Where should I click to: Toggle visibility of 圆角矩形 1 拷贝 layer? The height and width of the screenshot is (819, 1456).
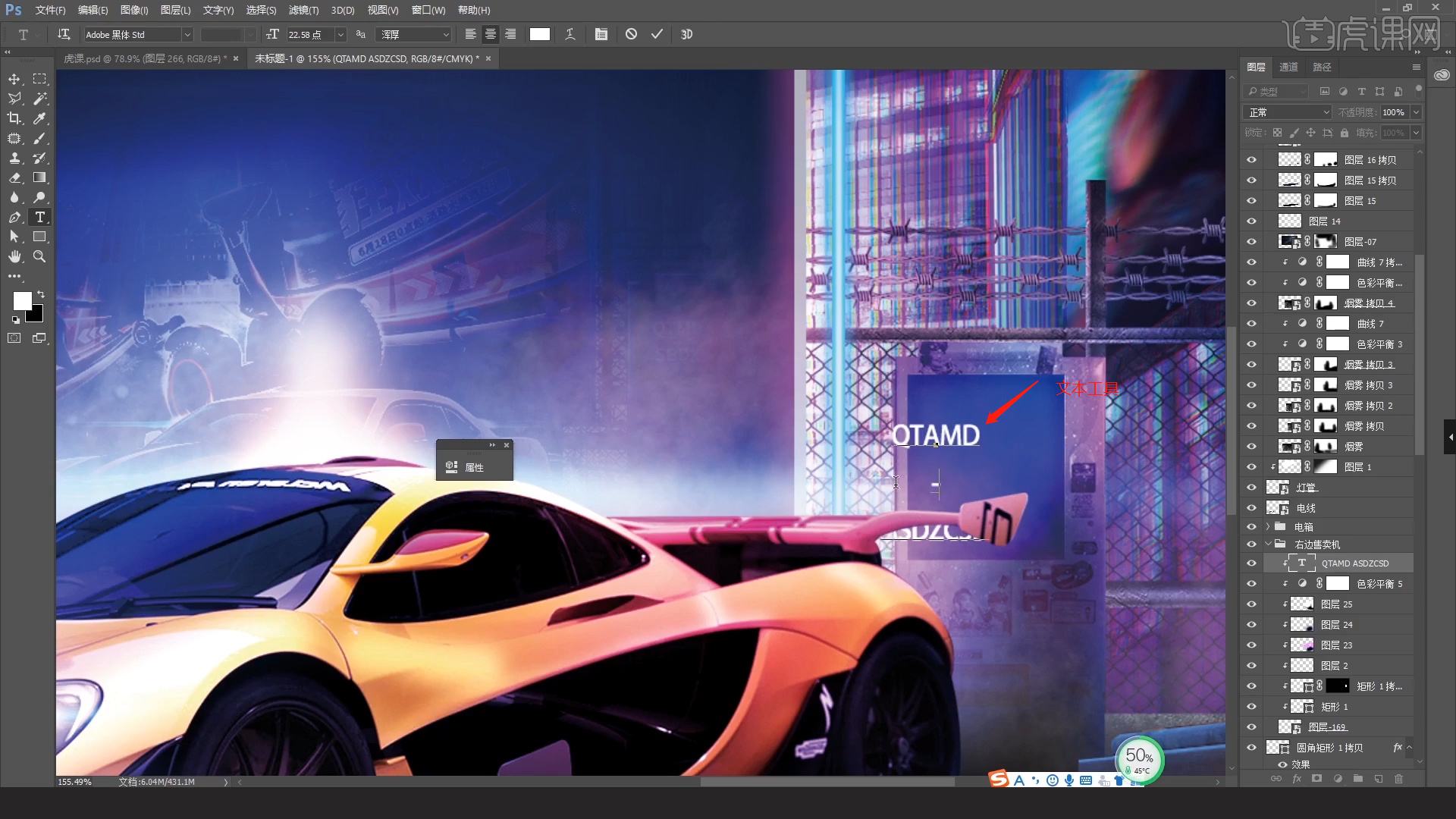1251,748
